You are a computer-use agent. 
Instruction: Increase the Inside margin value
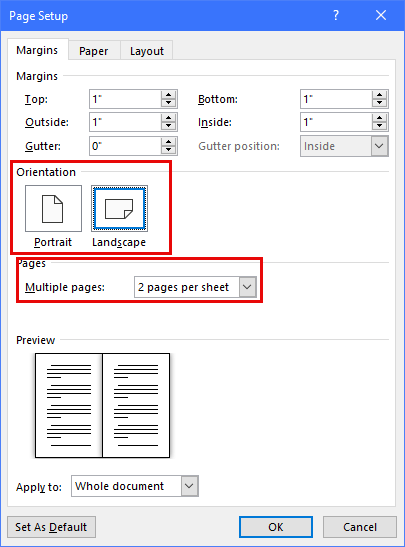tap(380, 118)
